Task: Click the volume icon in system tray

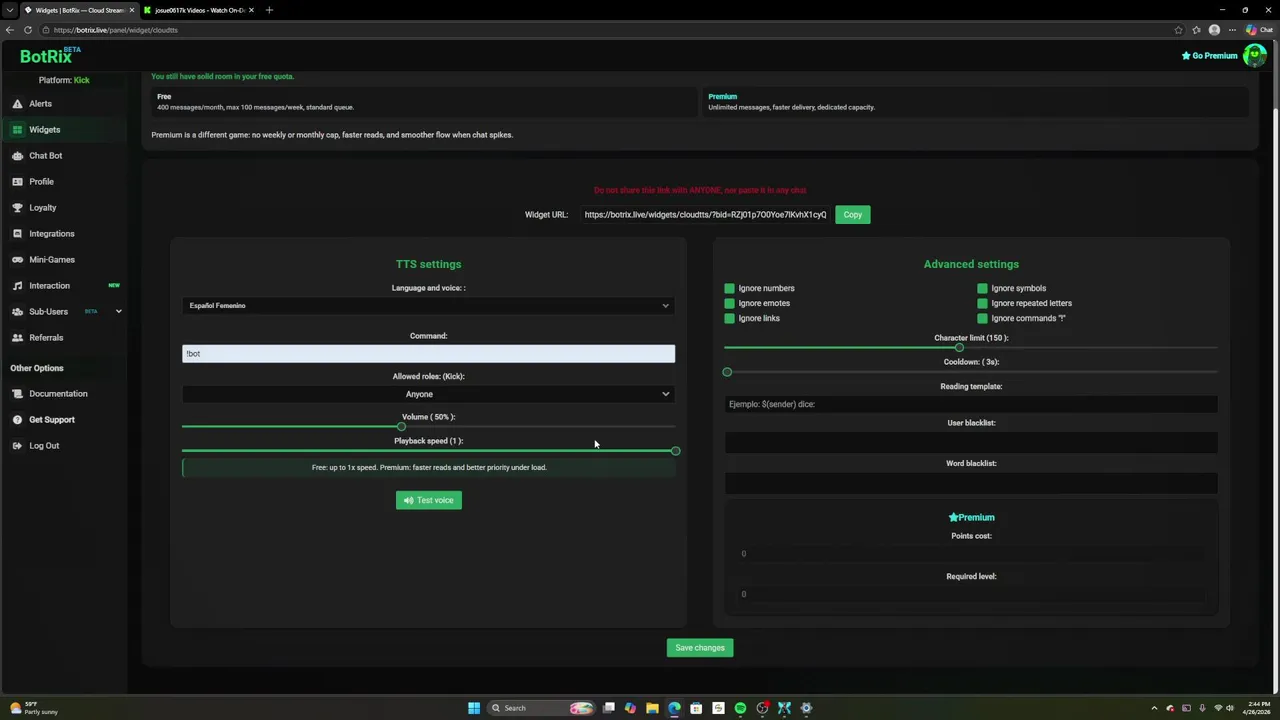Action: click(1230, 708)
